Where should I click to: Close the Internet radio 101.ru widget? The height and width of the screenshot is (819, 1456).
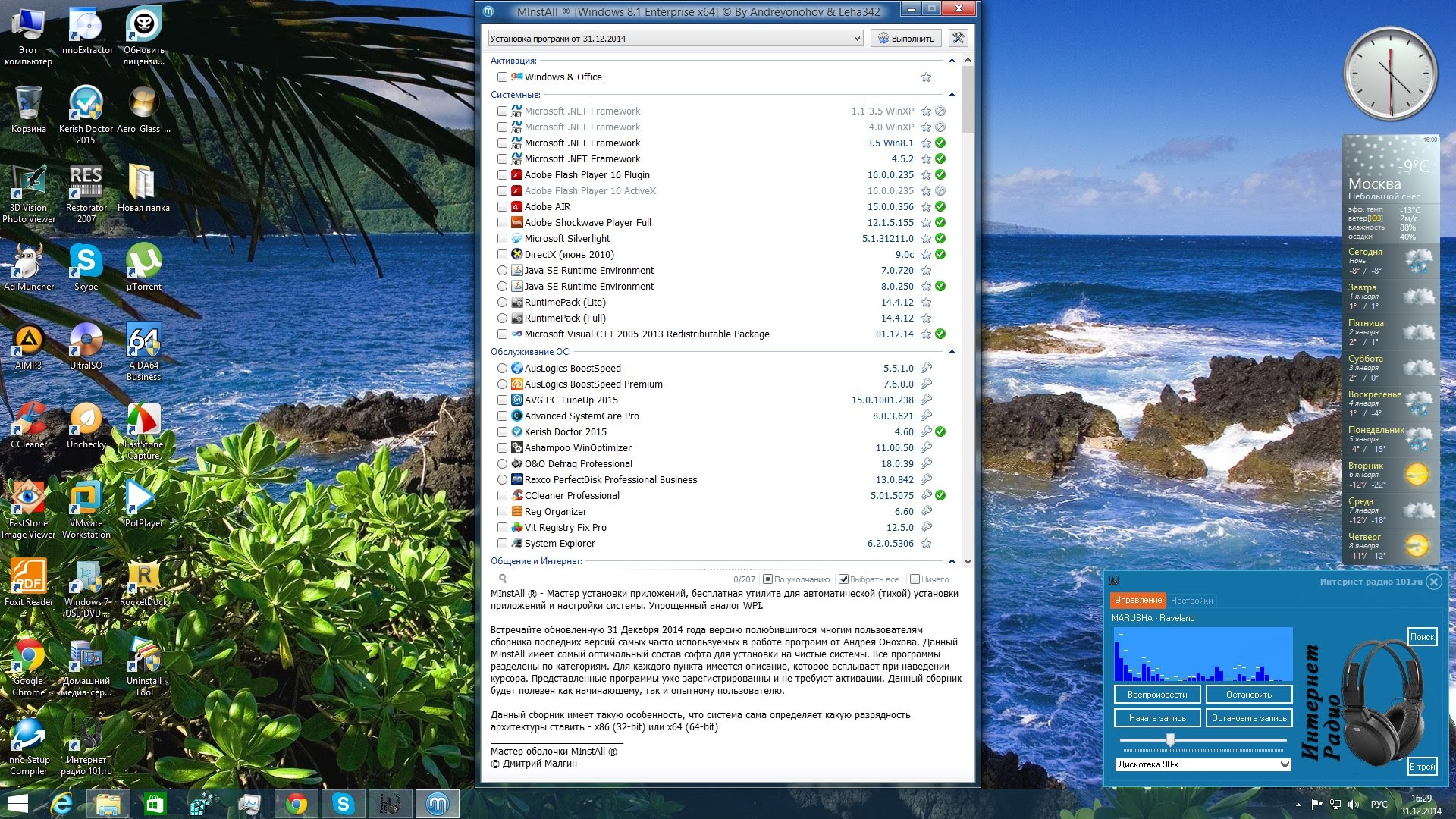click(x=1433, y=582)
